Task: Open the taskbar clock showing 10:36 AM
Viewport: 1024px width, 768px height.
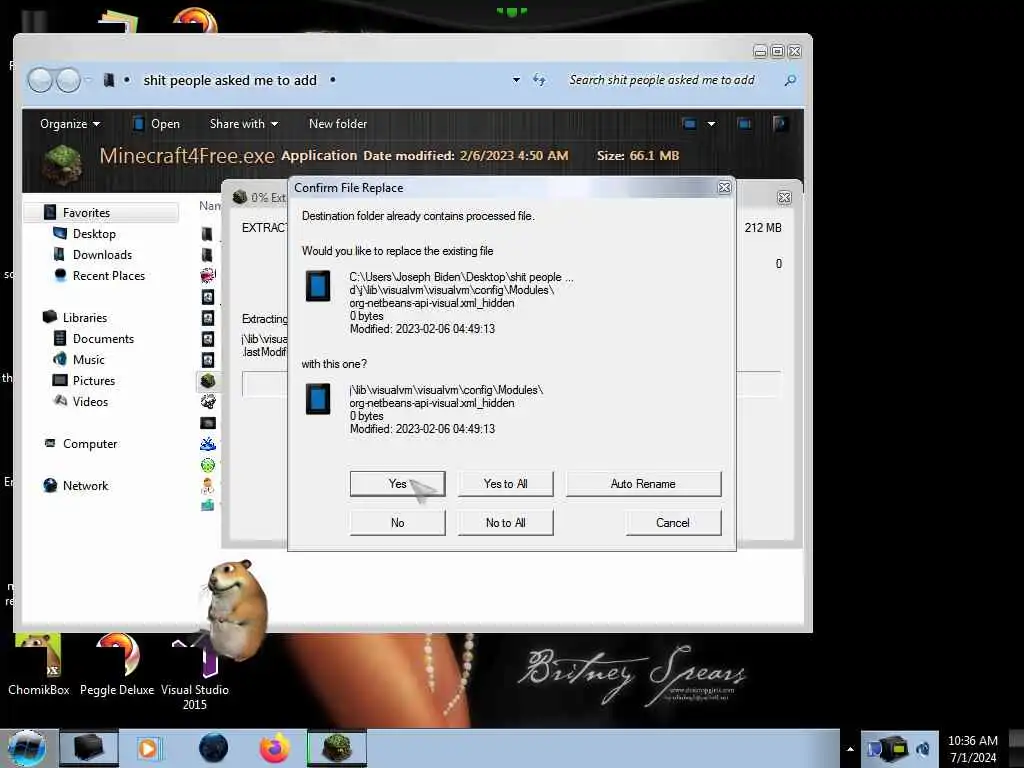Action: click(x=972, y=749)
